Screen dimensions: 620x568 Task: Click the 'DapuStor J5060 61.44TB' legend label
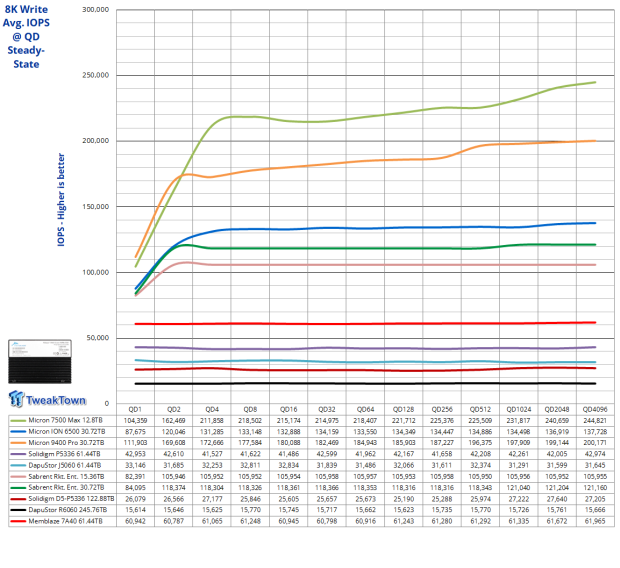point(64,465)
